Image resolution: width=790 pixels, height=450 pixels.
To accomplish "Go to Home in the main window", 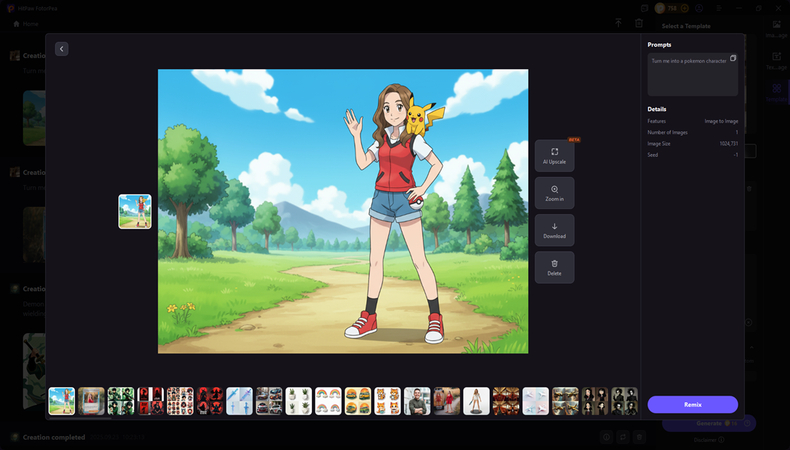I will pos(26,24).
